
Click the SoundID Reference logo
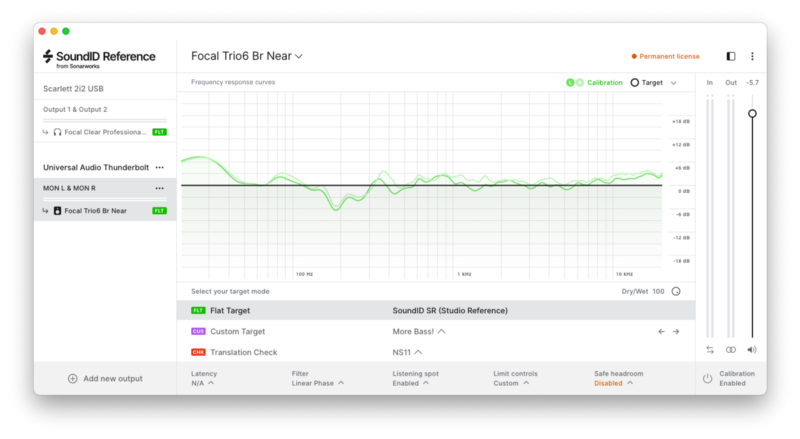pos(99,59)
